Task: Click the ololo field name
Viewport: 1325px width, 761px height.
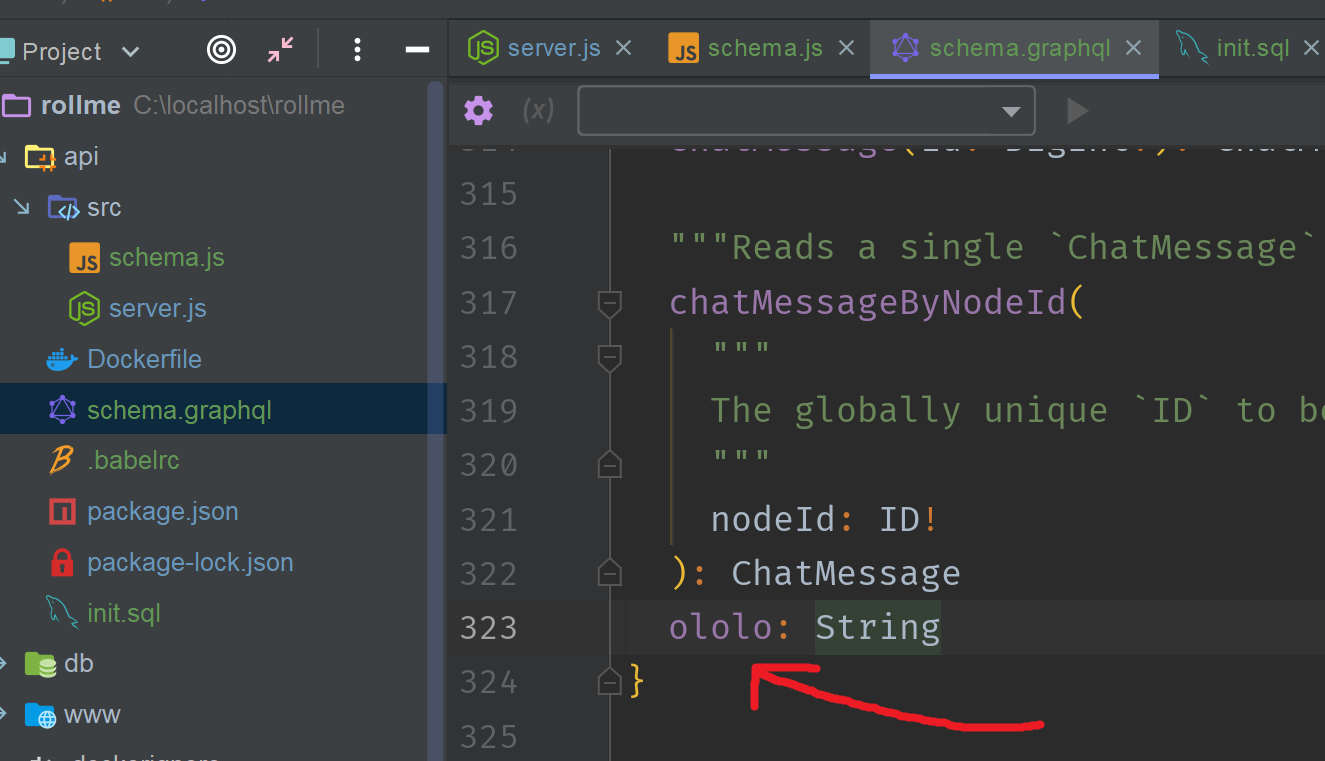Action: click(x=720, y=628)
